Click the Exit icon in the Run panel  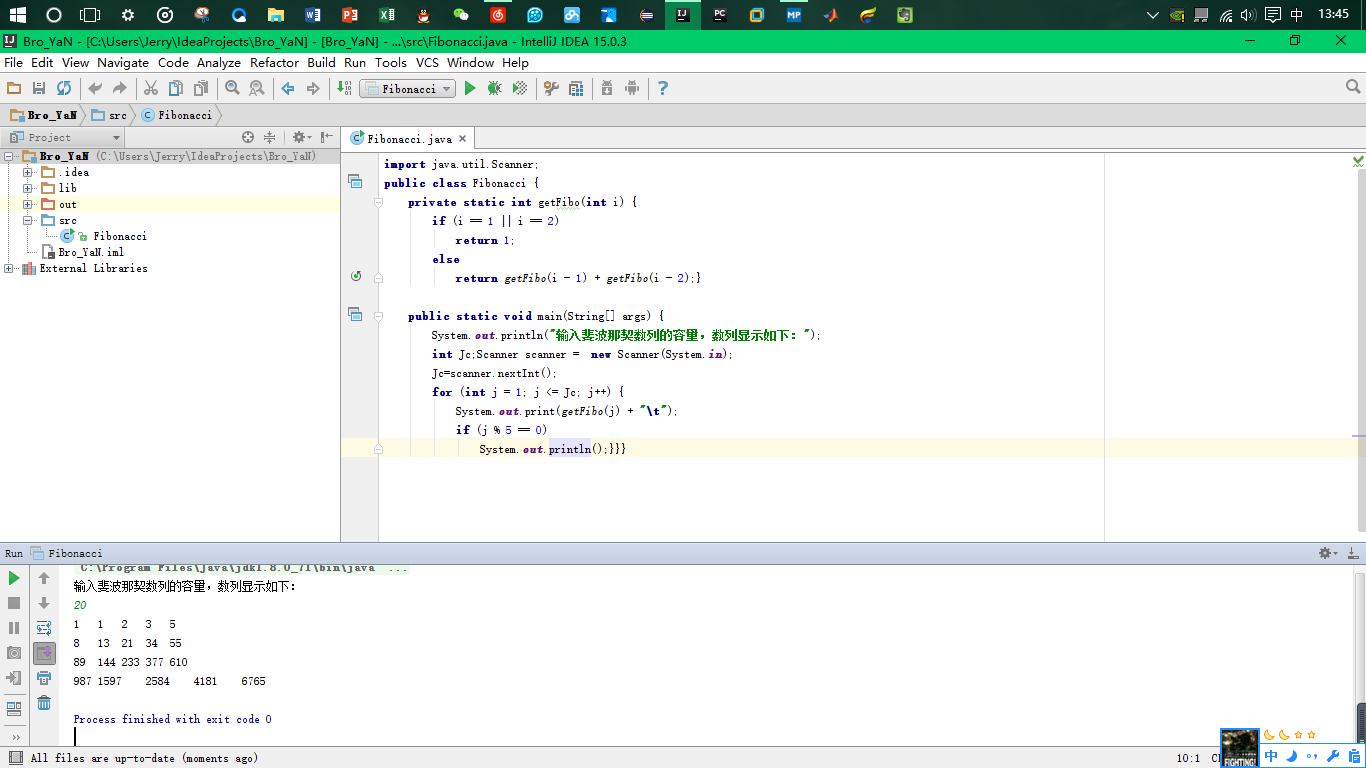tap(14, 678)
